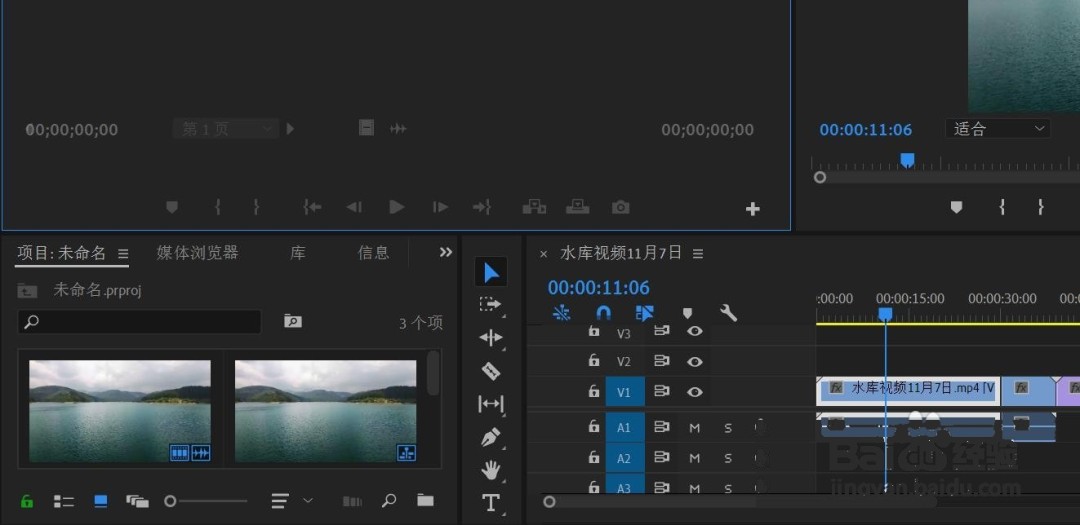Image resolution: width=1080 pixels, height=525 pixels.
Task: Create a new bin in Project panel
Action: coord(426,501)
